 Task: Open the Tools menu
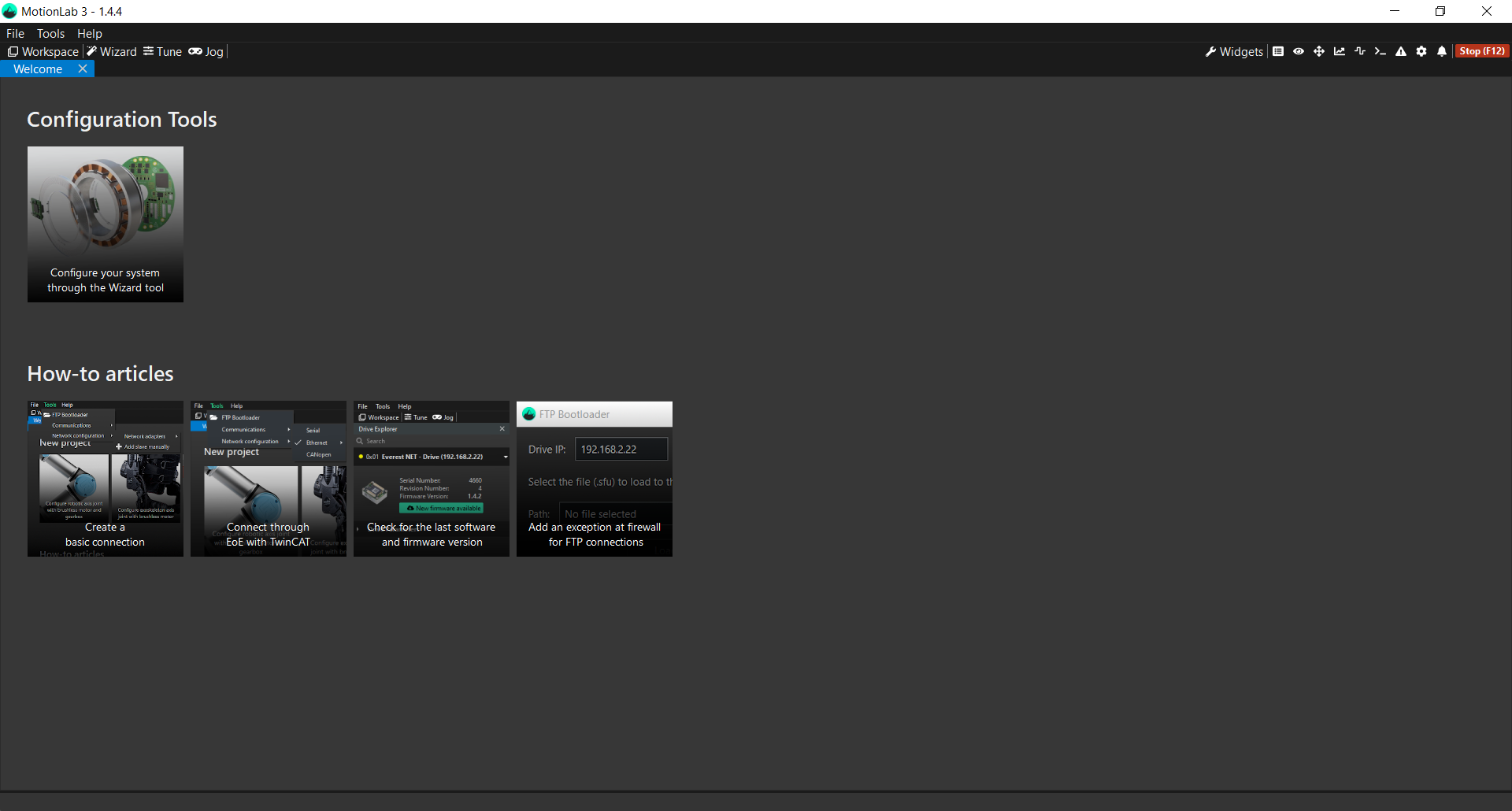coord(50,34)
